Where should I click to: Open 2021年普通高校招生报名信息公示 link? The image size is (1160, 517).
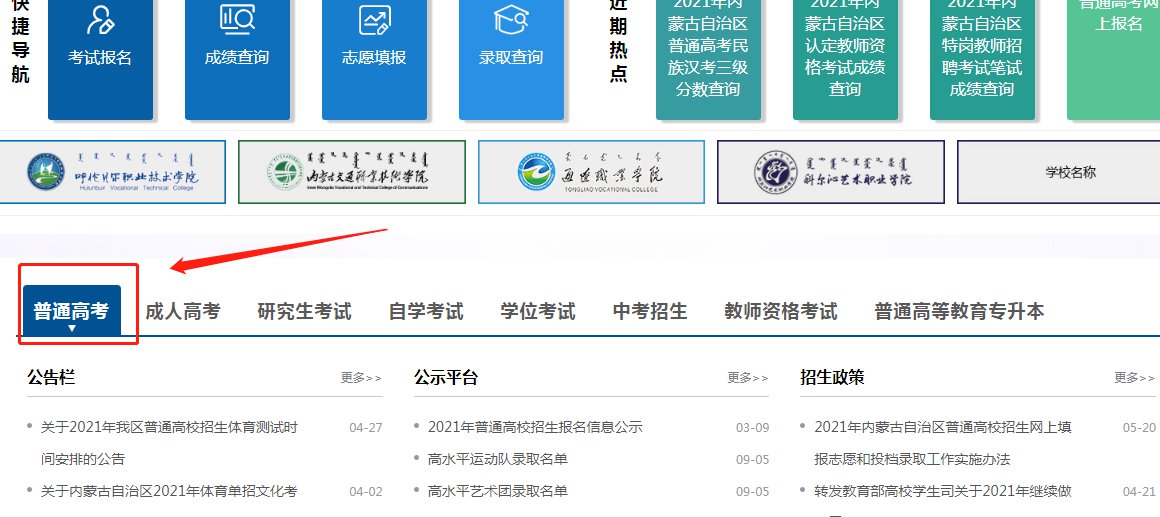535,427
